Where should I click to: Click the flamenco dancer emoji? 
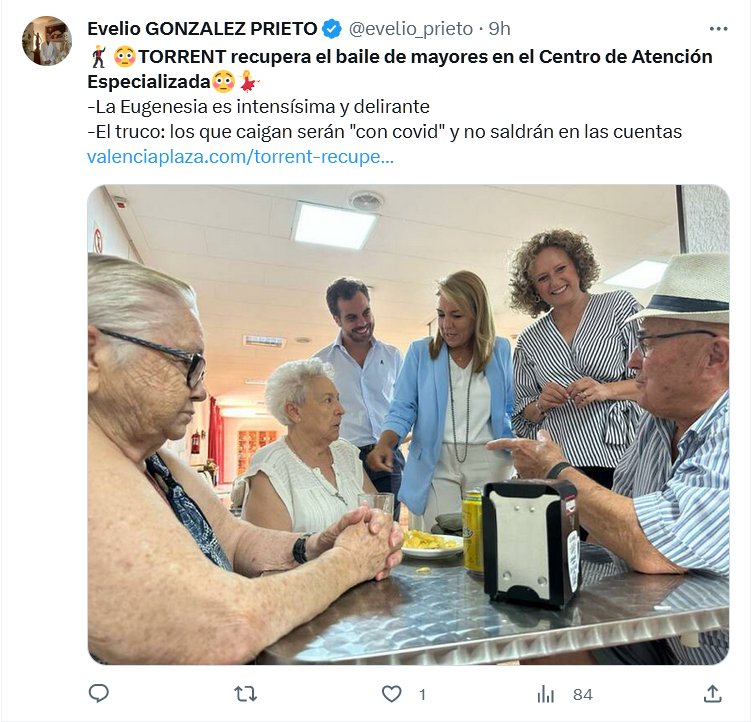[x=248, y=82]
